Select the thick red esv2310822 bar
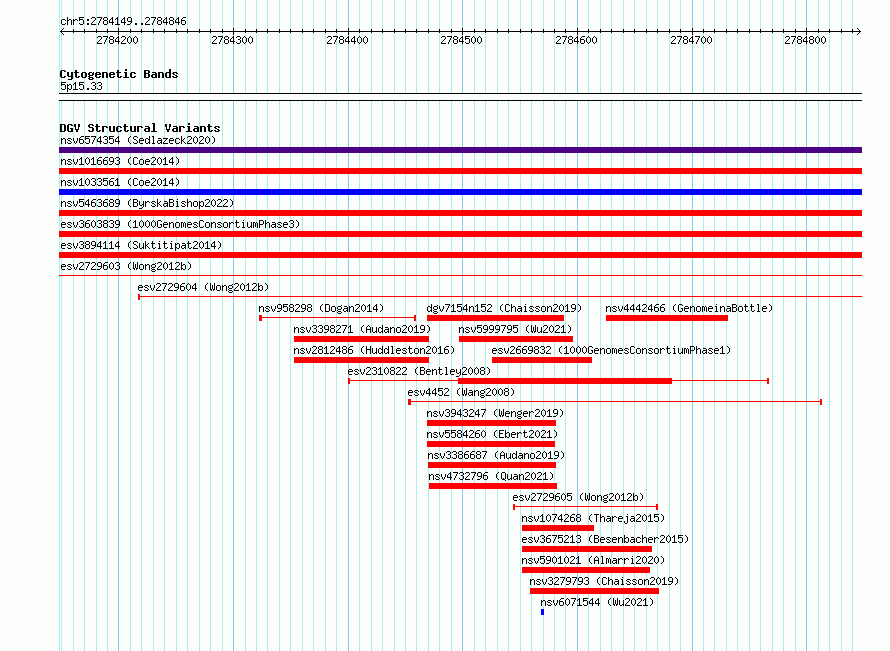Viewport: 890px width, 651px height. tap(565, 381)
